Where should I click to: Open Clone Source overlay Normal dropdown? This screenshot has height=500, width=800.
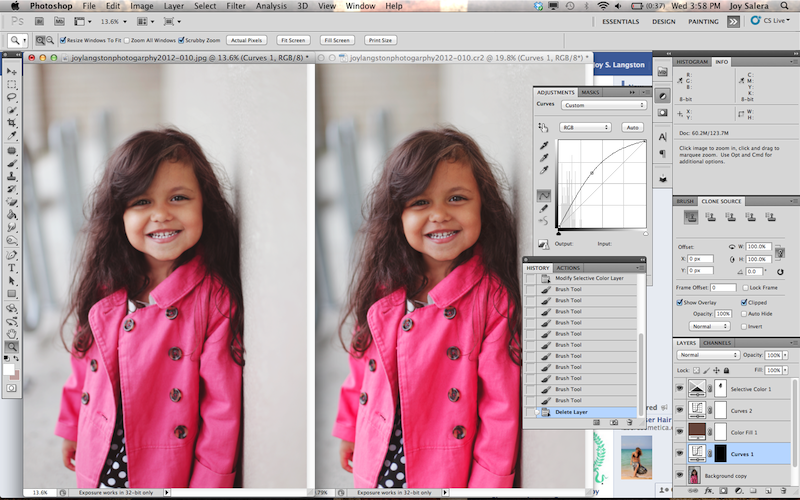[710, 327]
